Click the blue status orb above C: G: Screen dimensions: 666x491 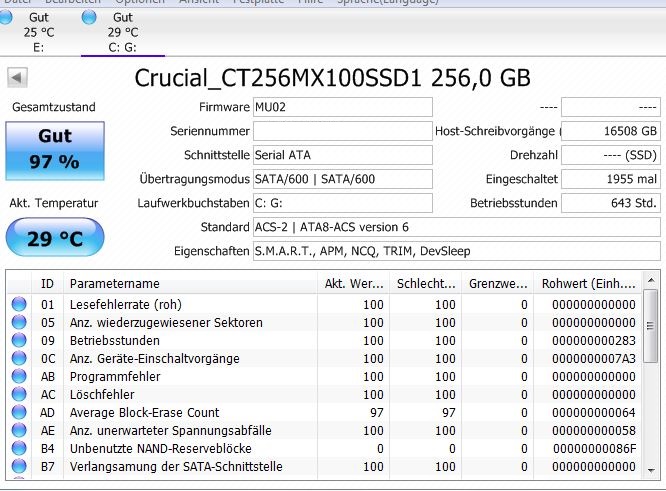click(89, 17)
